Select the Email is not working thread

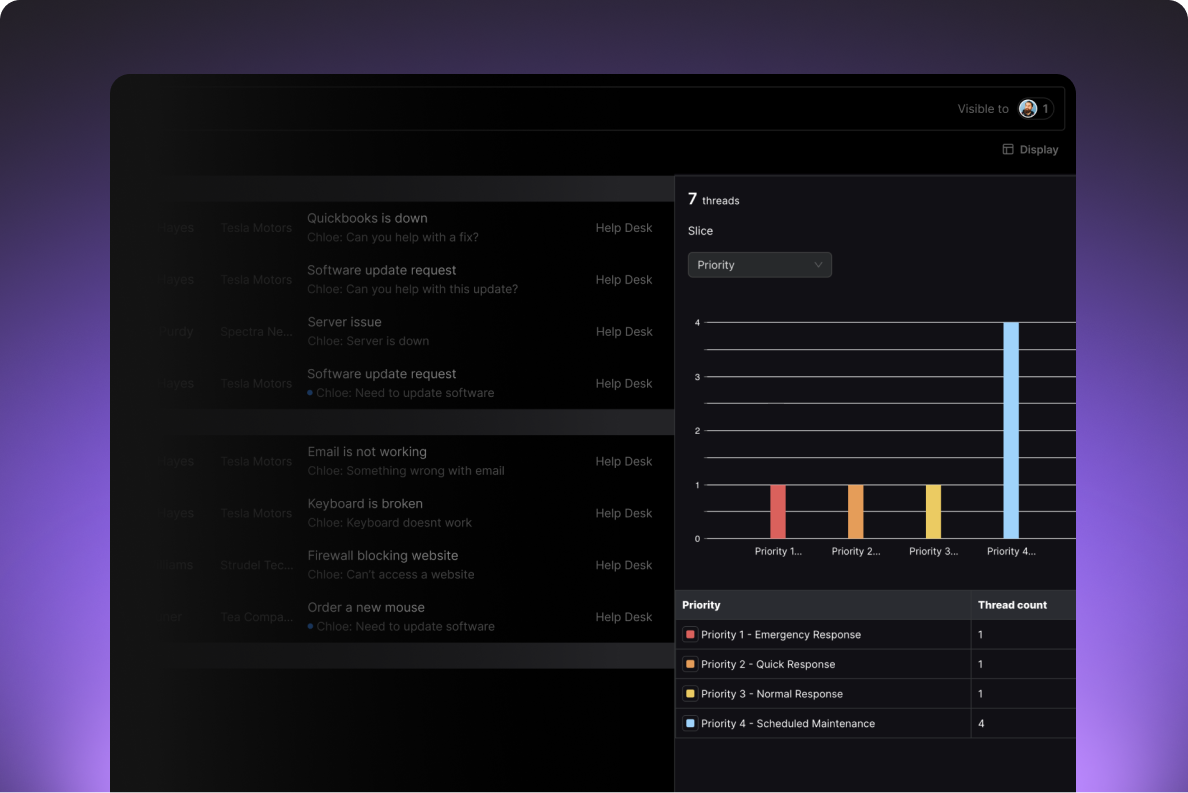(367, 452)
